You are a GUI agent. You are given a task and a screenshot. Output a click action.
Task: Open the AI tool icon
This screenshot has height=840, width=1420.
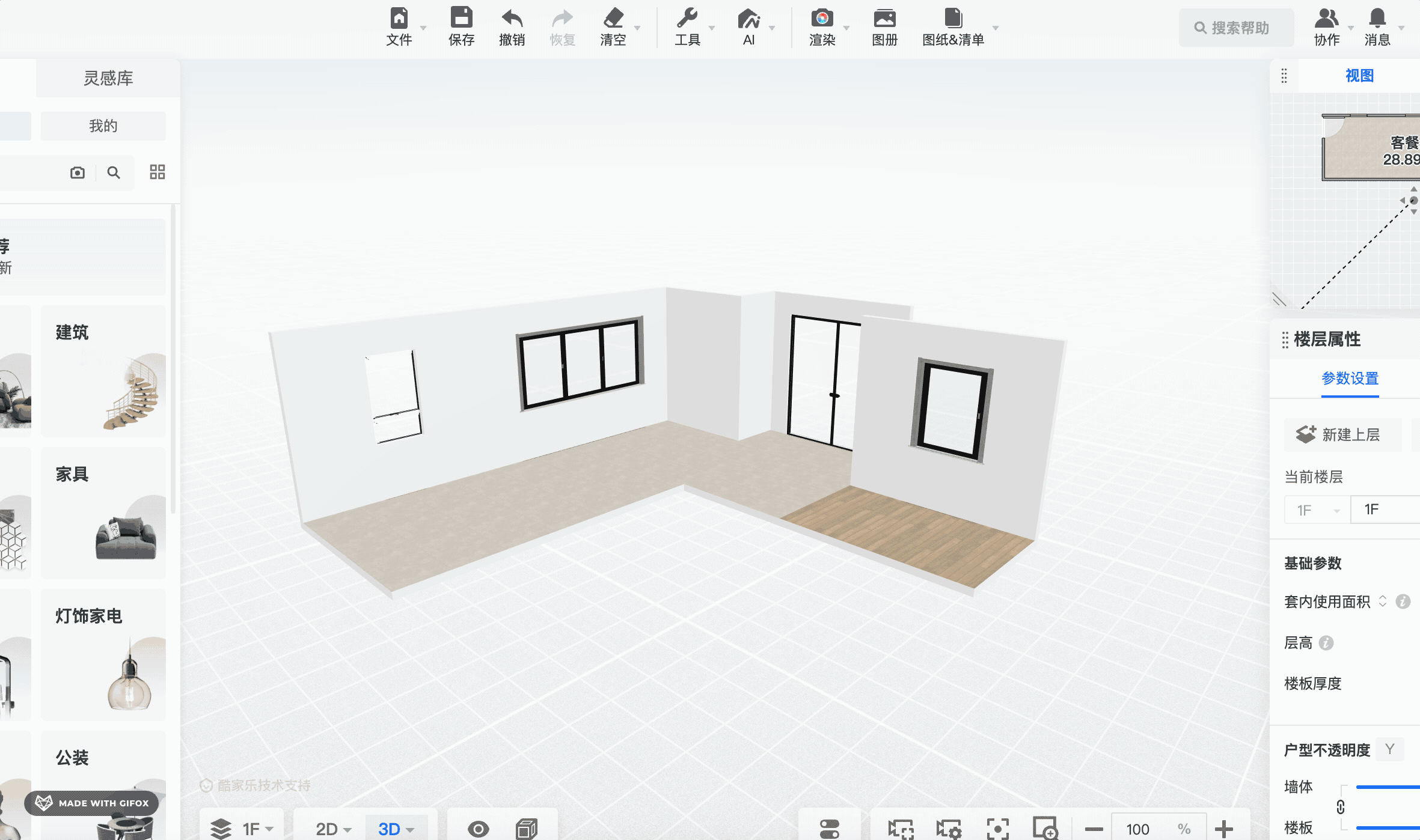point(748,18)
